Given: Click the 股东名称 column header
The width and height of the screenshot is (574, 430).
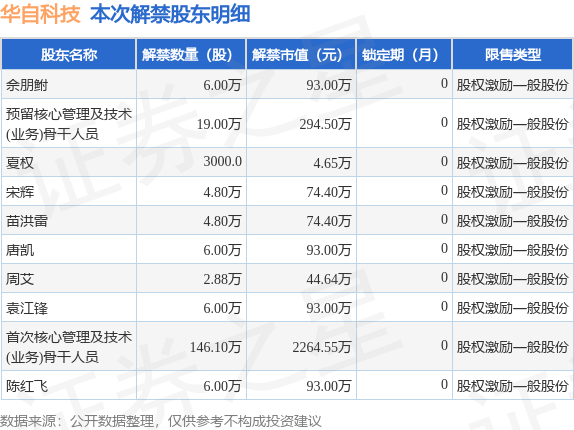Looking at the screenshot, I should [x=69, y=55].
